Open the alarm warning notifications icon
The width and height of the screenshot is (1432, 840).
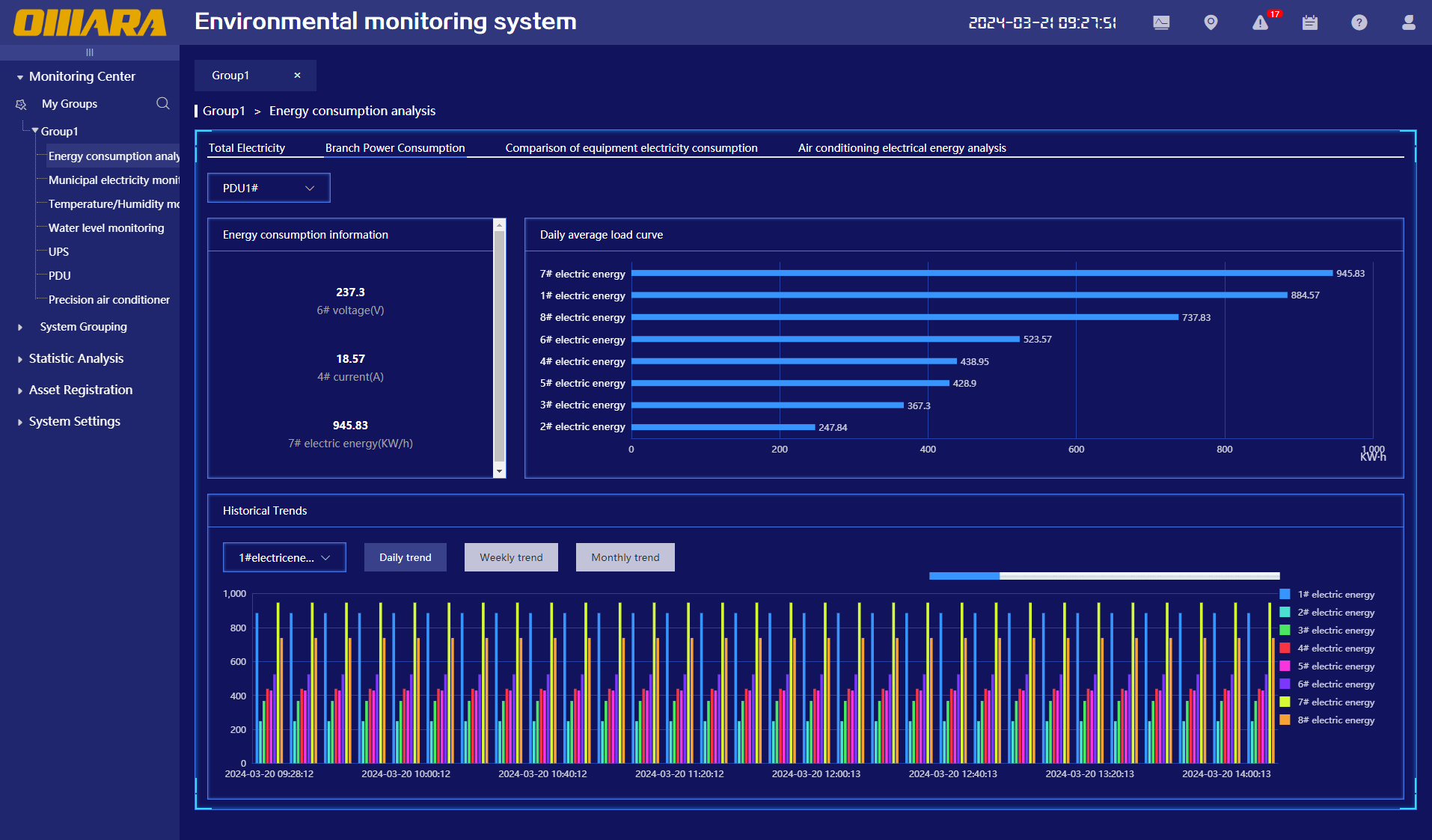click(1261, 22)
